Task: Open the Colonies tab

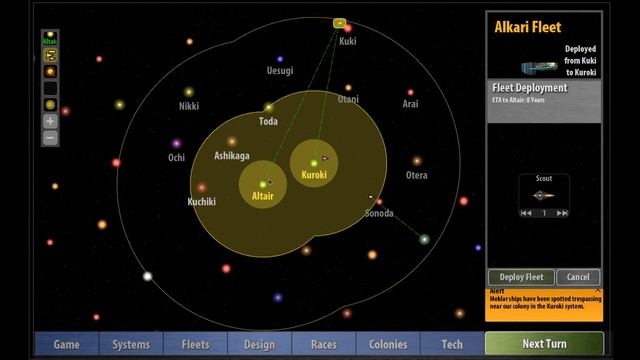Action: pyautogui.click(x=388, y=344)
